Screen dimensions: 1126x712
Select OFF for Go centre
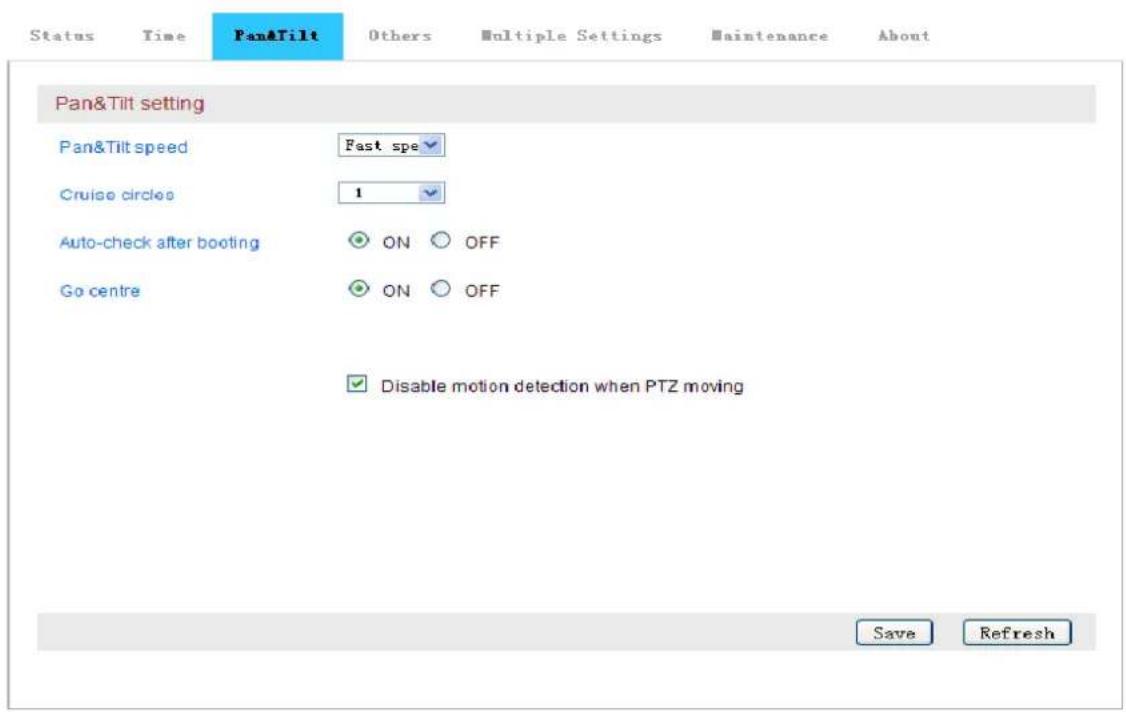tap(441, 289)
